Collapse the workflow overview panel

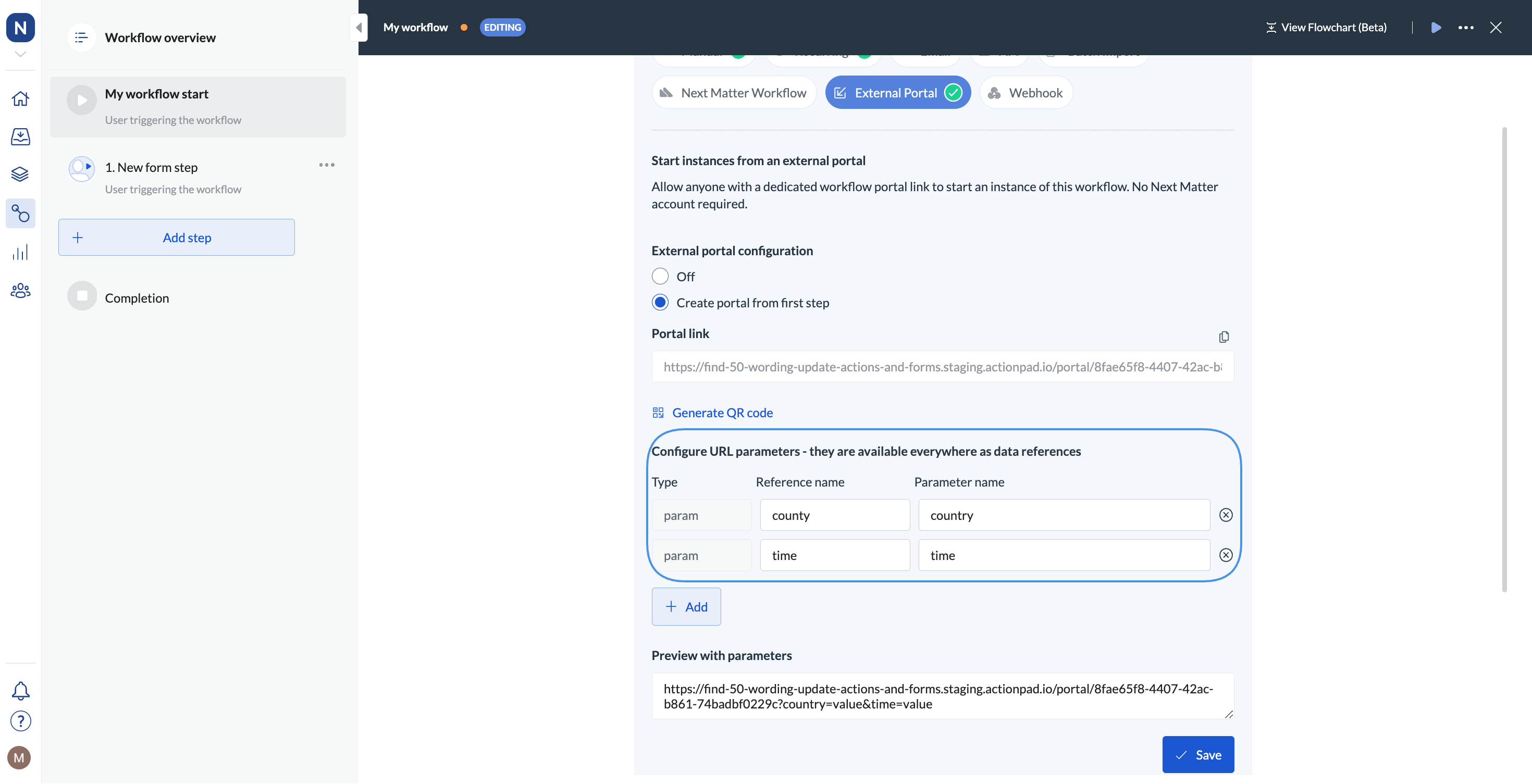(359, 27)
